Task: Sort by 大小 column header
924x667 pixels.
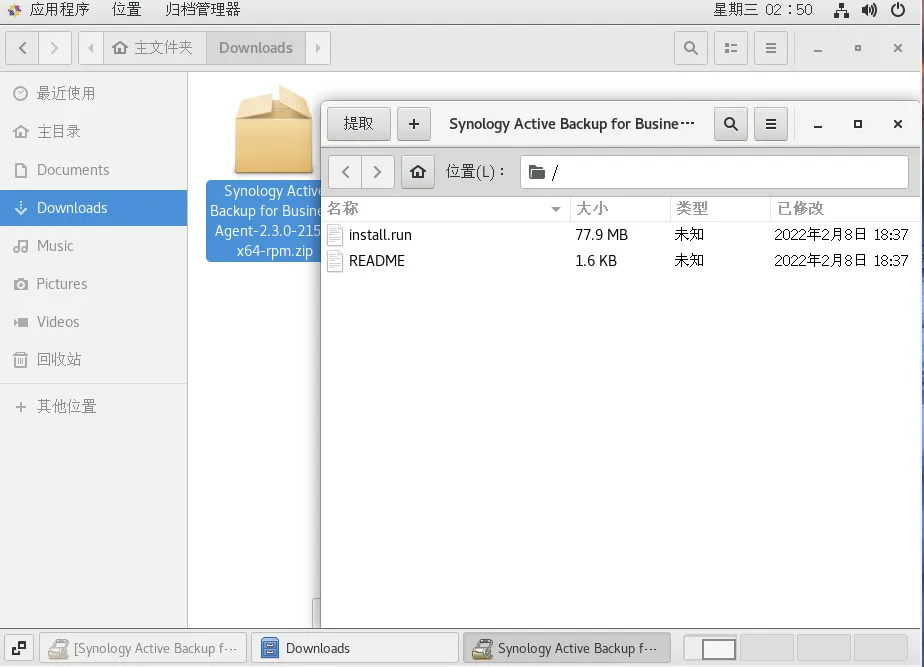Action: click(620, 209)
